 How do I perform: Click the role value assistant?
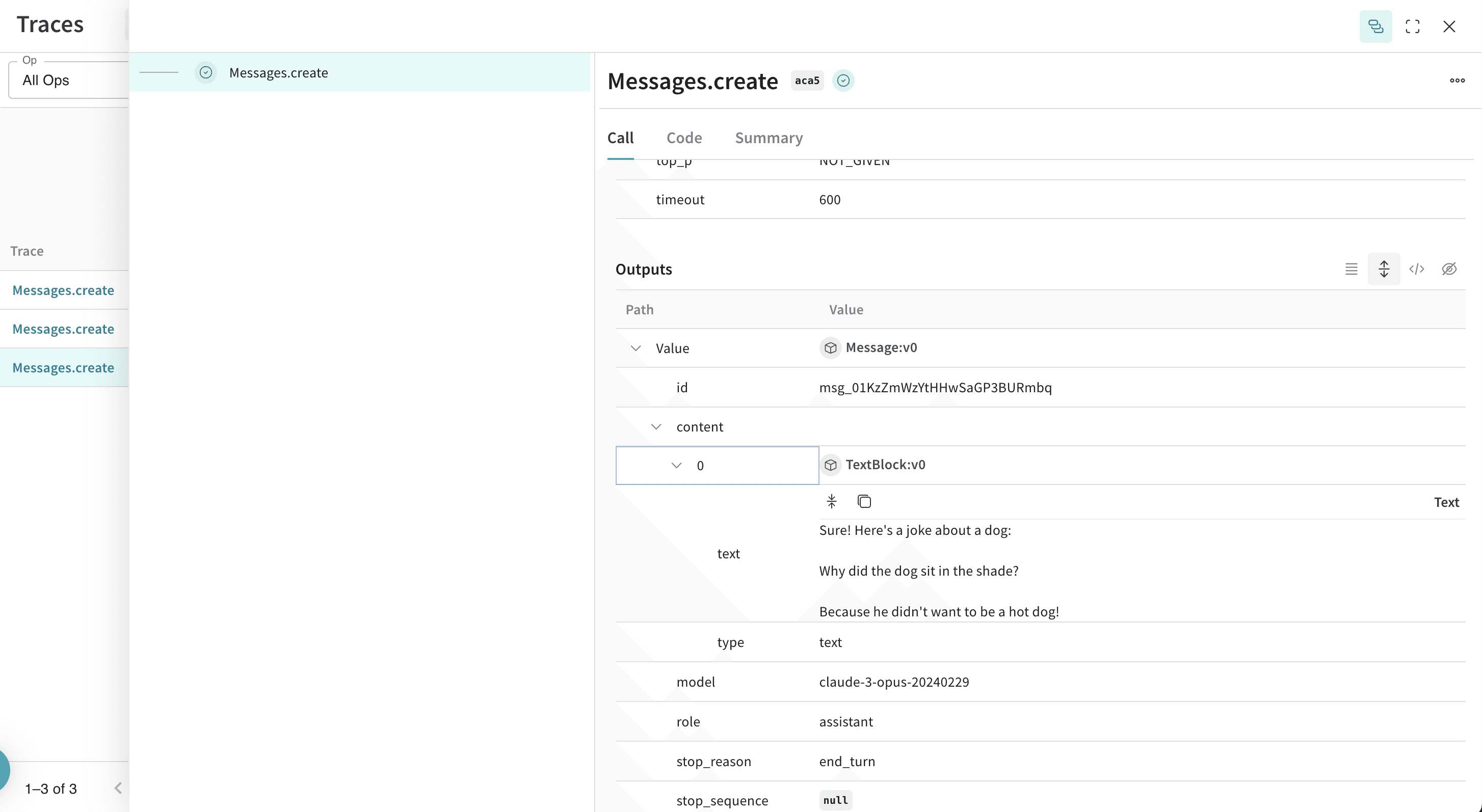(845, 722)
